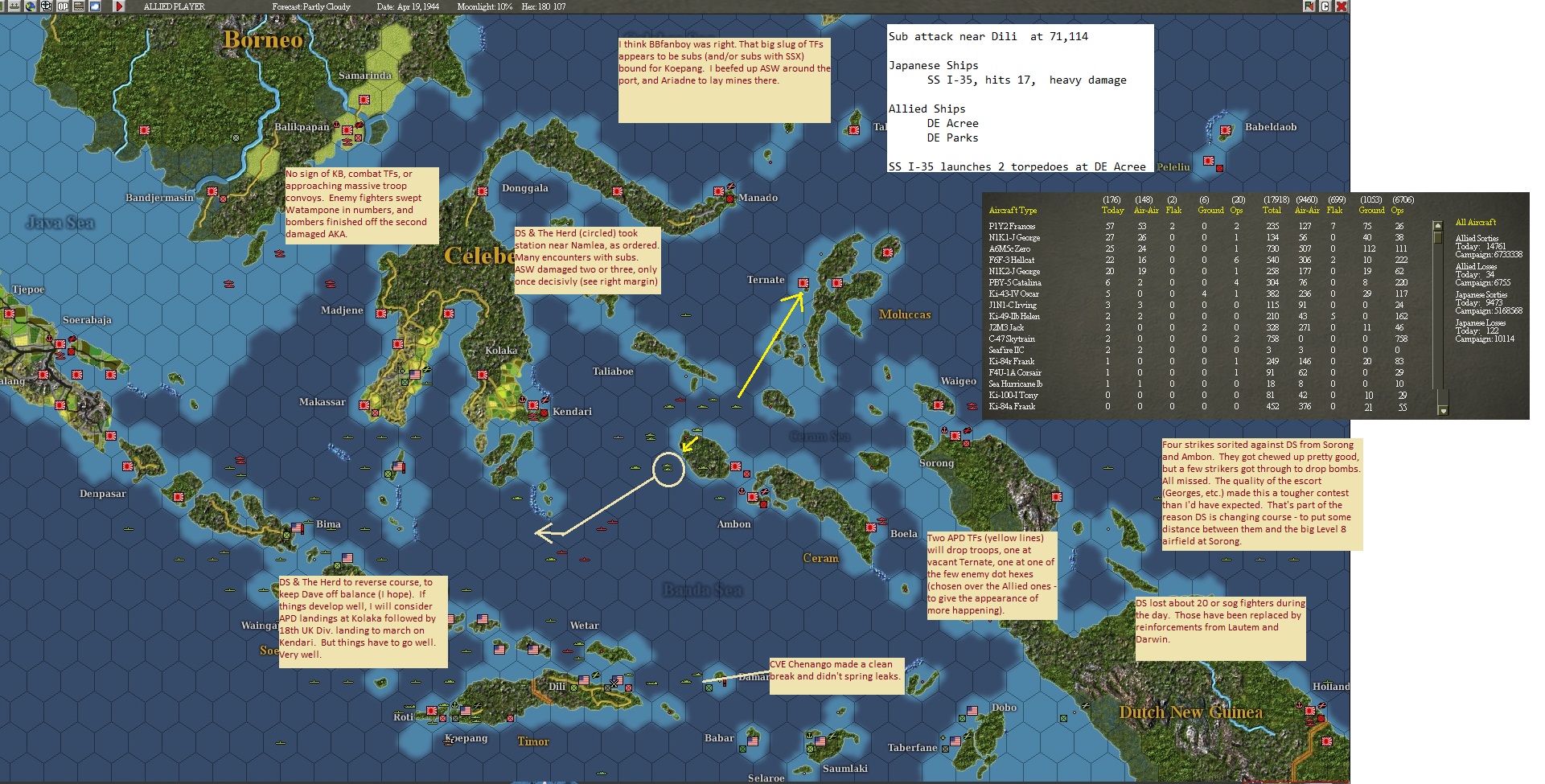Screen dimensions: 1545x784
Task: Click the F6F-3 Hellcat row
Action: pos(1197,260)
